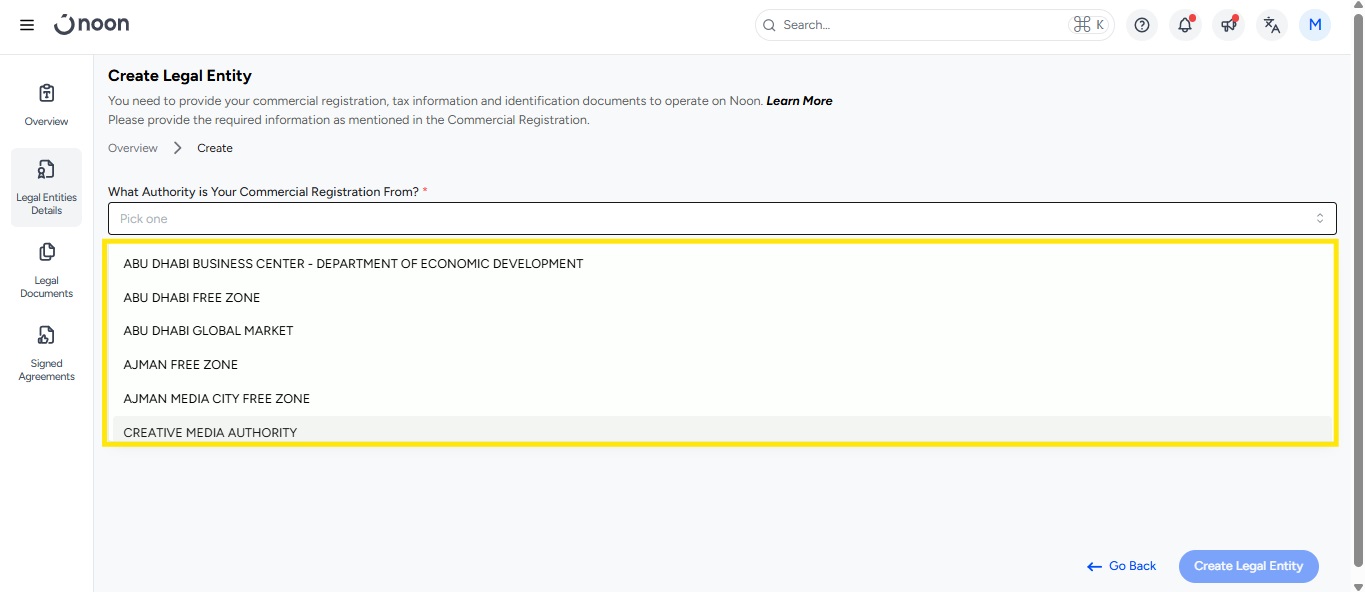Viewport: 1365px width, 592px height.
Task: Select Abu Dhabi Business Center option
Action: [x=353, y=264]
